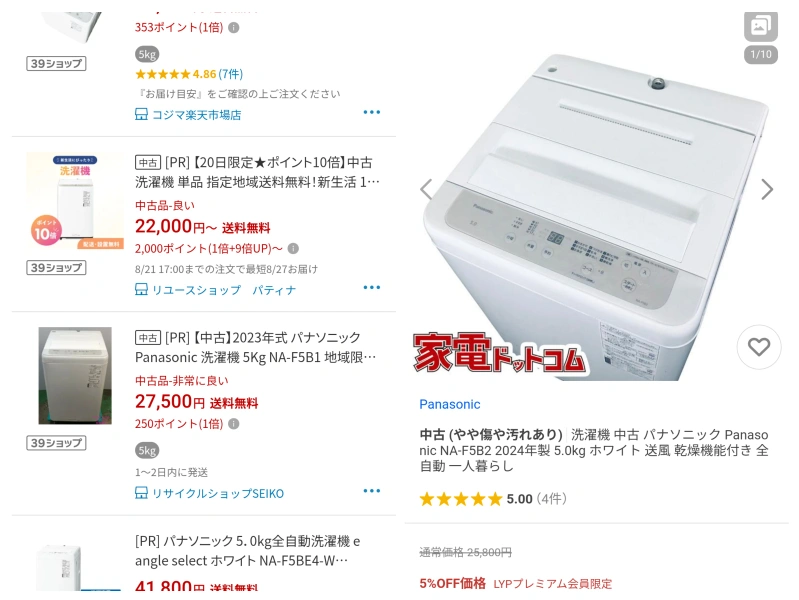
Task: Open the NA-F5BE4-W eangle select listing title
Action: point(247,551)
